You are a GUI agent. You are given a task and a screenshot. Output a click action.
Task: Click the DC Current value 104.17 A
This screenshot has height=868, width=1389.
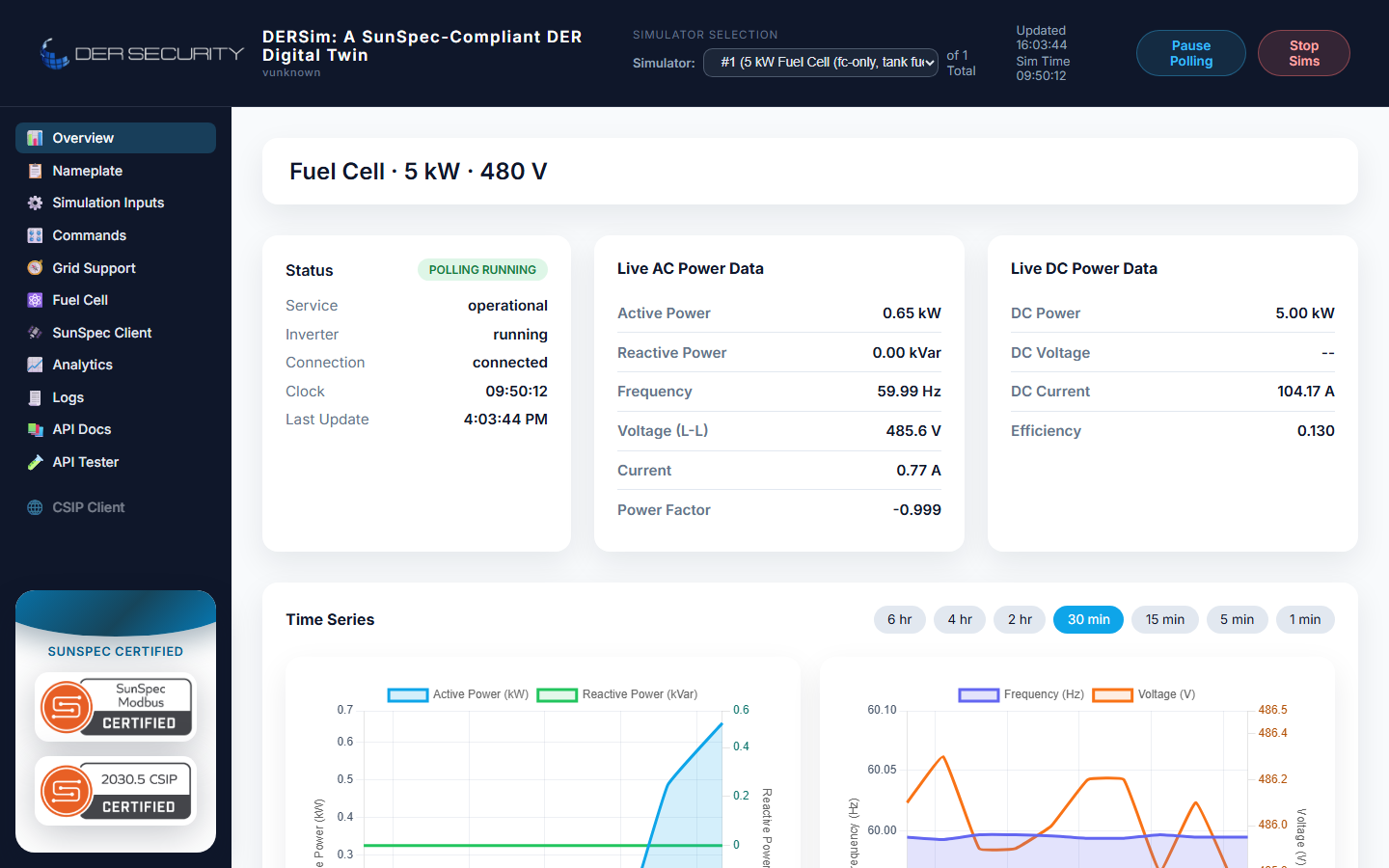[1306, 392]
